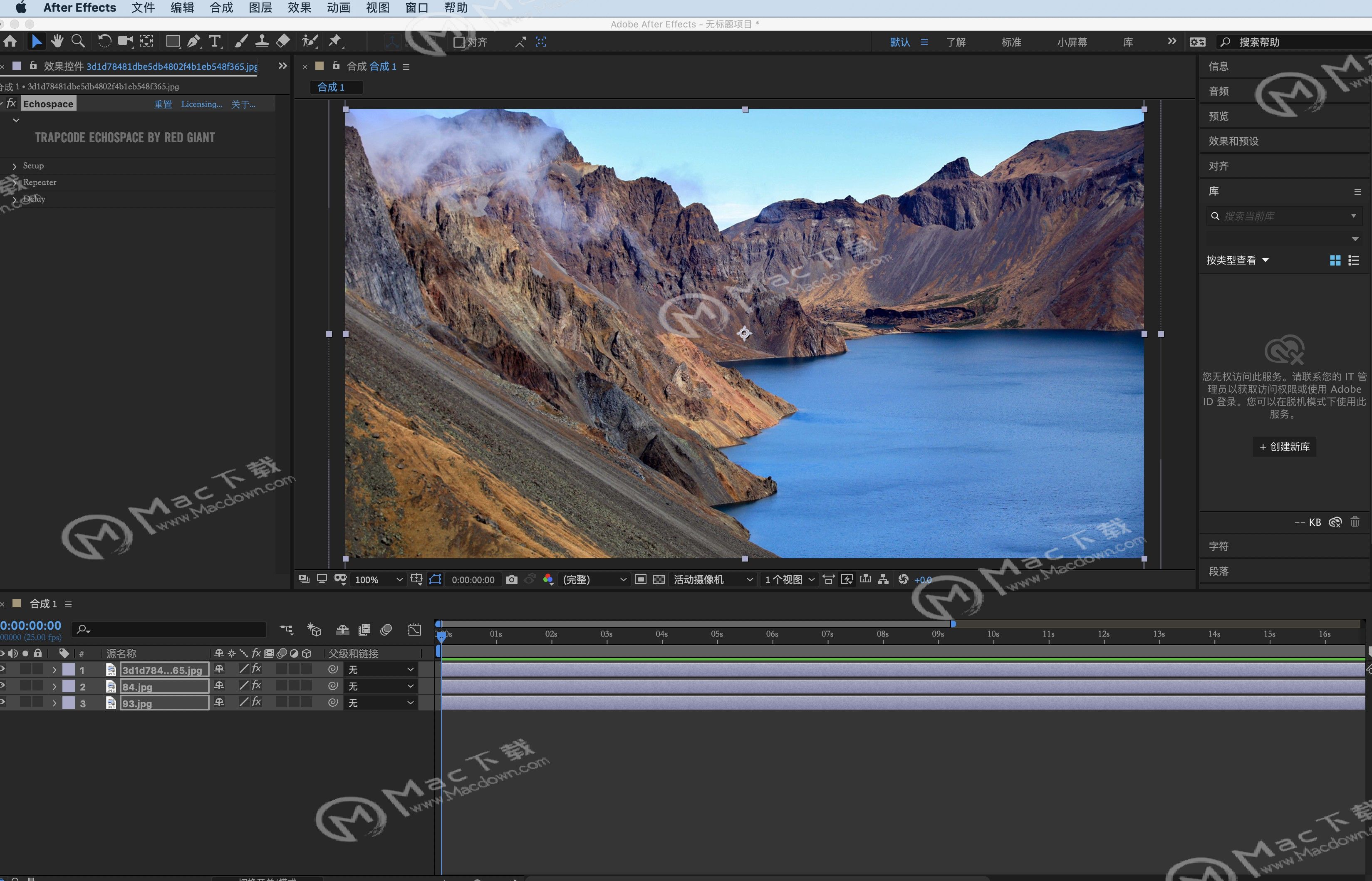The height and width of the screenshot is (881, 1372).
Task: Expand the Setup effect group
Action: [15, 166]
